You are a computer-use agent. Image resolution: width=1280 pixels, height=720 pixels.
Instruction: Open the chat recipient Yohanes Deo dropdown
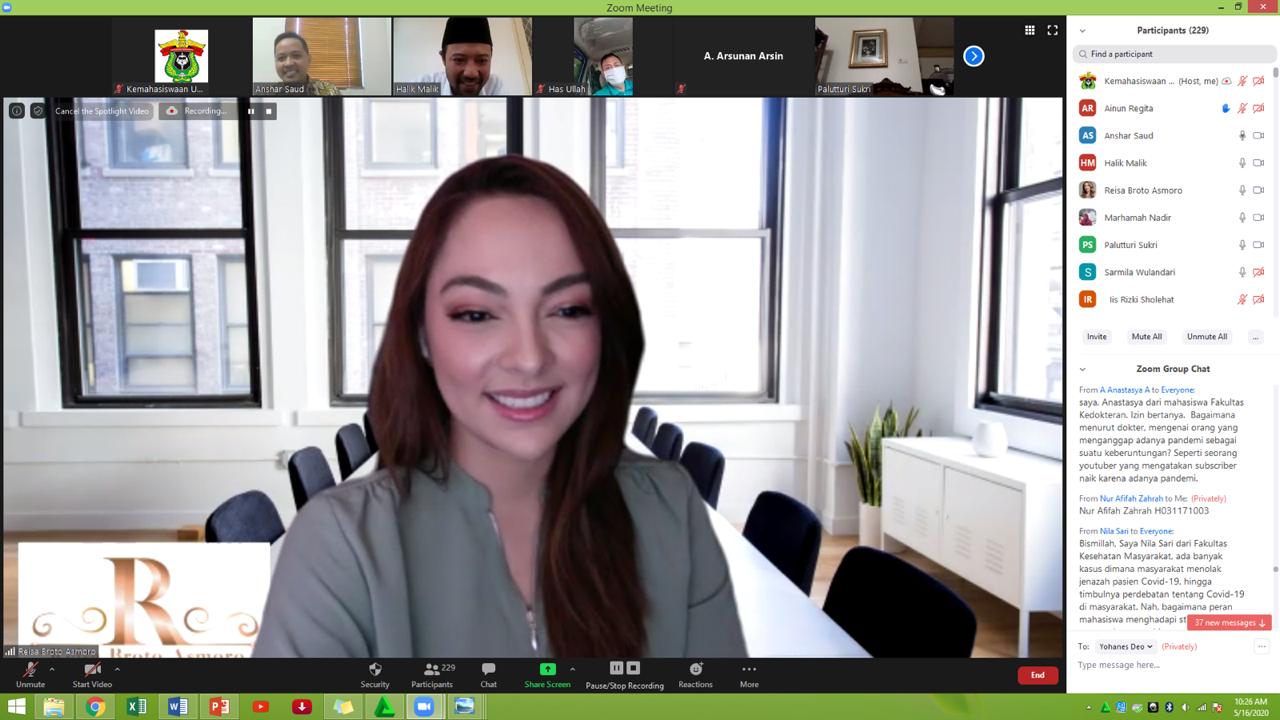pos(1125,647)
